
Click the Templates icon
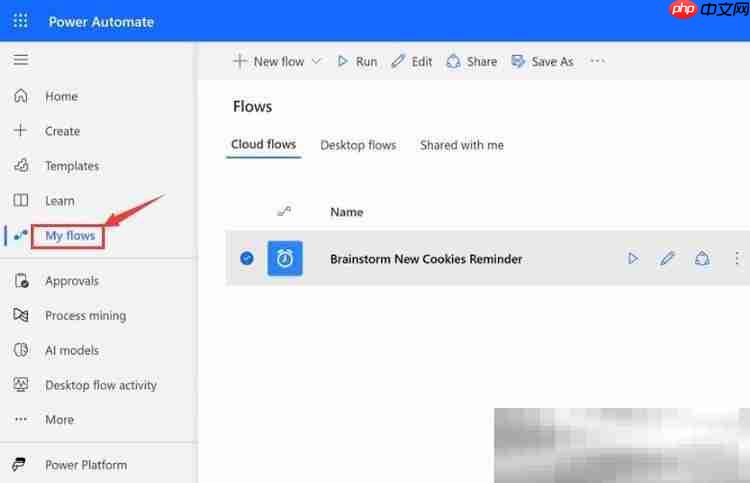tap(21, 165)
